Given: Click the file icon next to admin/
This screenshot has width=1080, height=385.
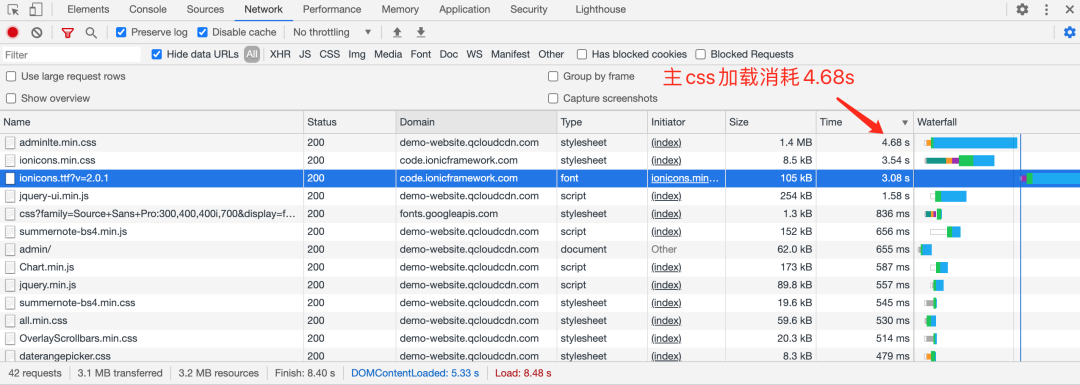Looking at the screenshot, I should tap(10, 249).
